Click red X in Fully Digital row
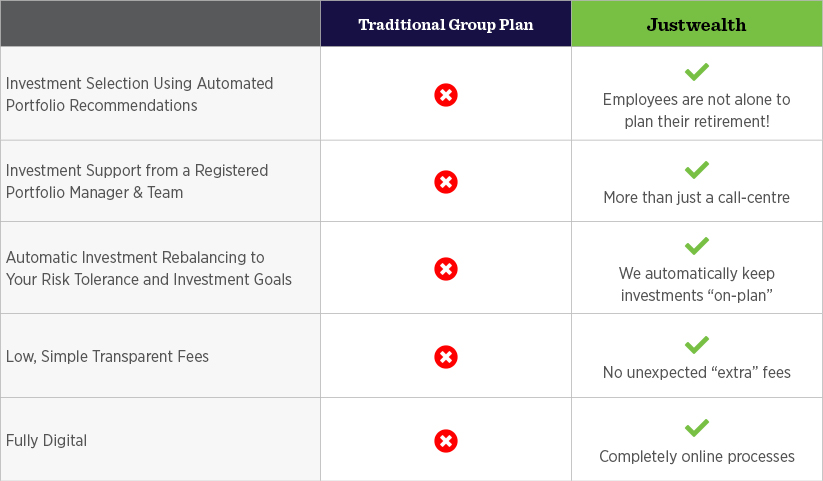This screenshot has height=481, width=823. pyautogui.click(x=446, y=441)
